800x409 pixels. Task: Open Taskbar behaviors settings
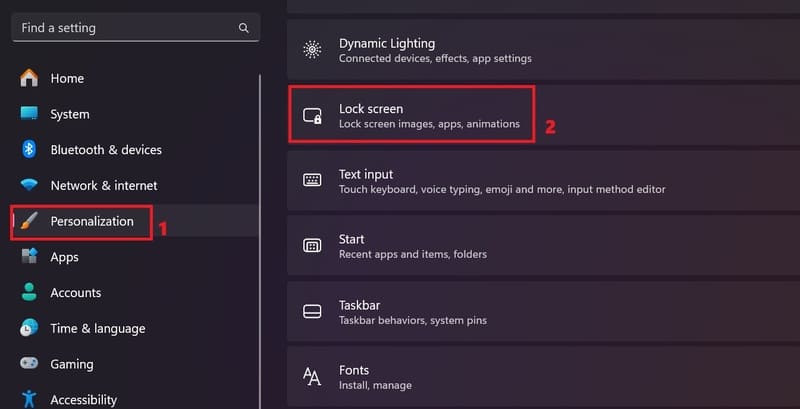[543, 312]
